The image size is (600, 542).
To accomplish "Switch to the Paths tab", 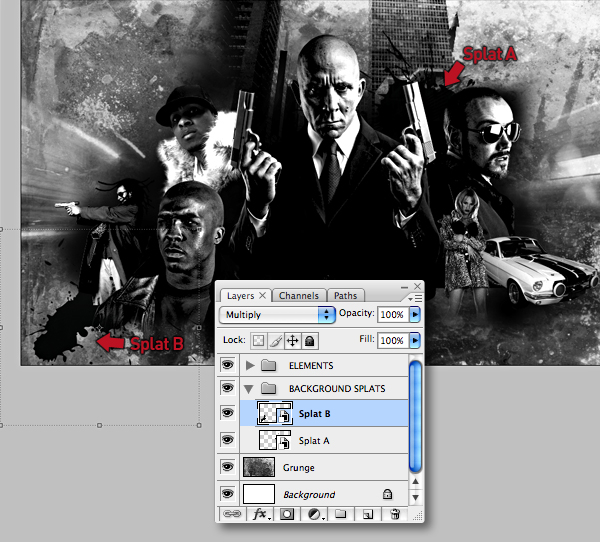I will (x=346, y=295).
